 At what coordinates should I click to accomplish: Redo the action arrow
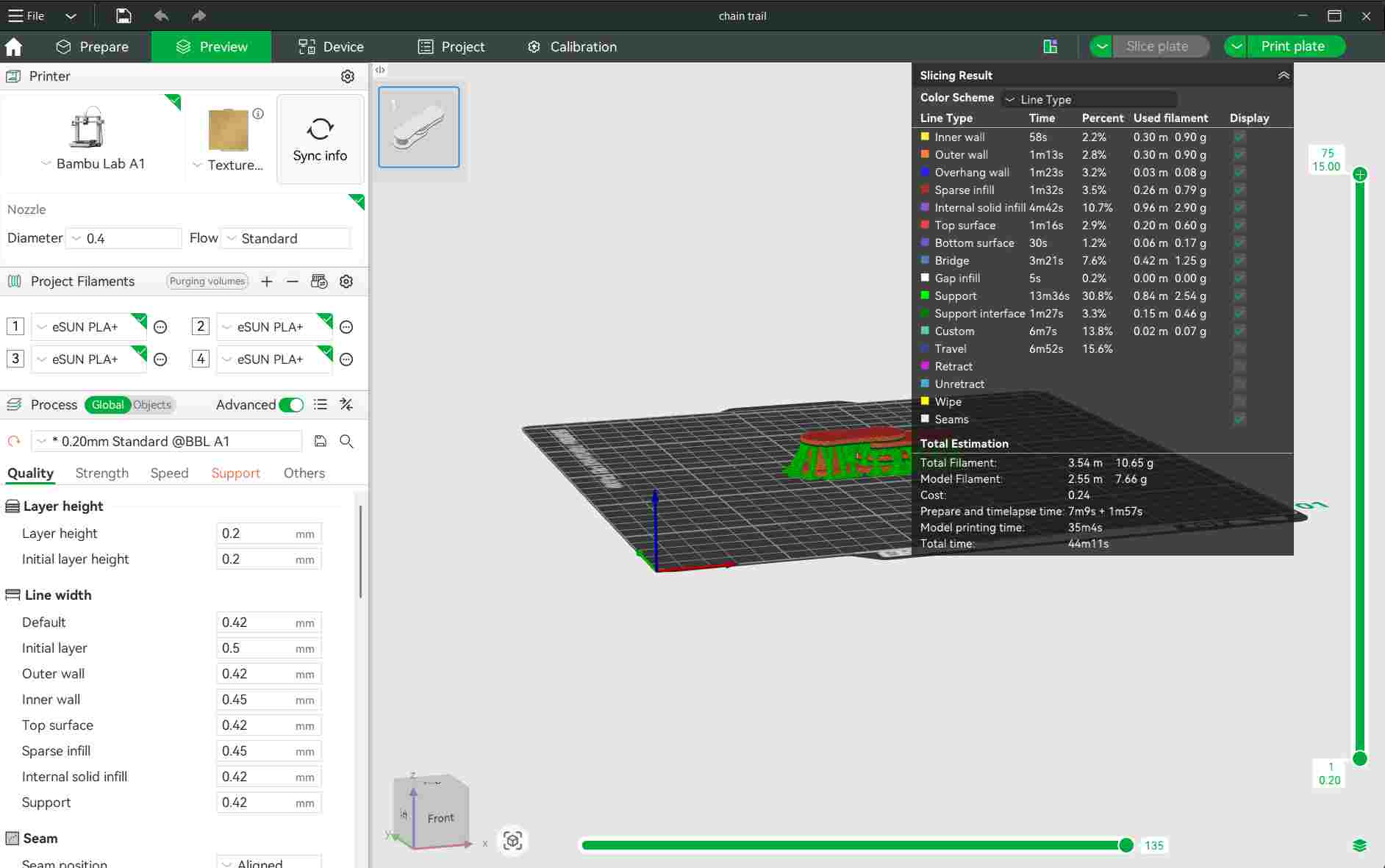pyautogui.click(x=198, y=15)
